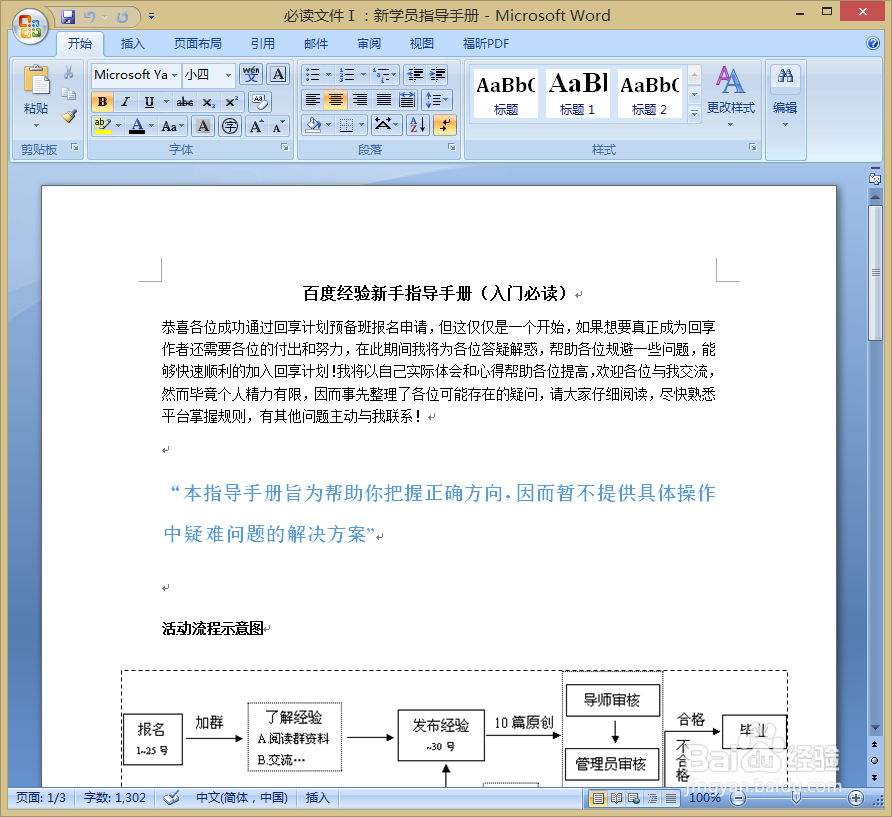Grow the font size

(256, 126)
